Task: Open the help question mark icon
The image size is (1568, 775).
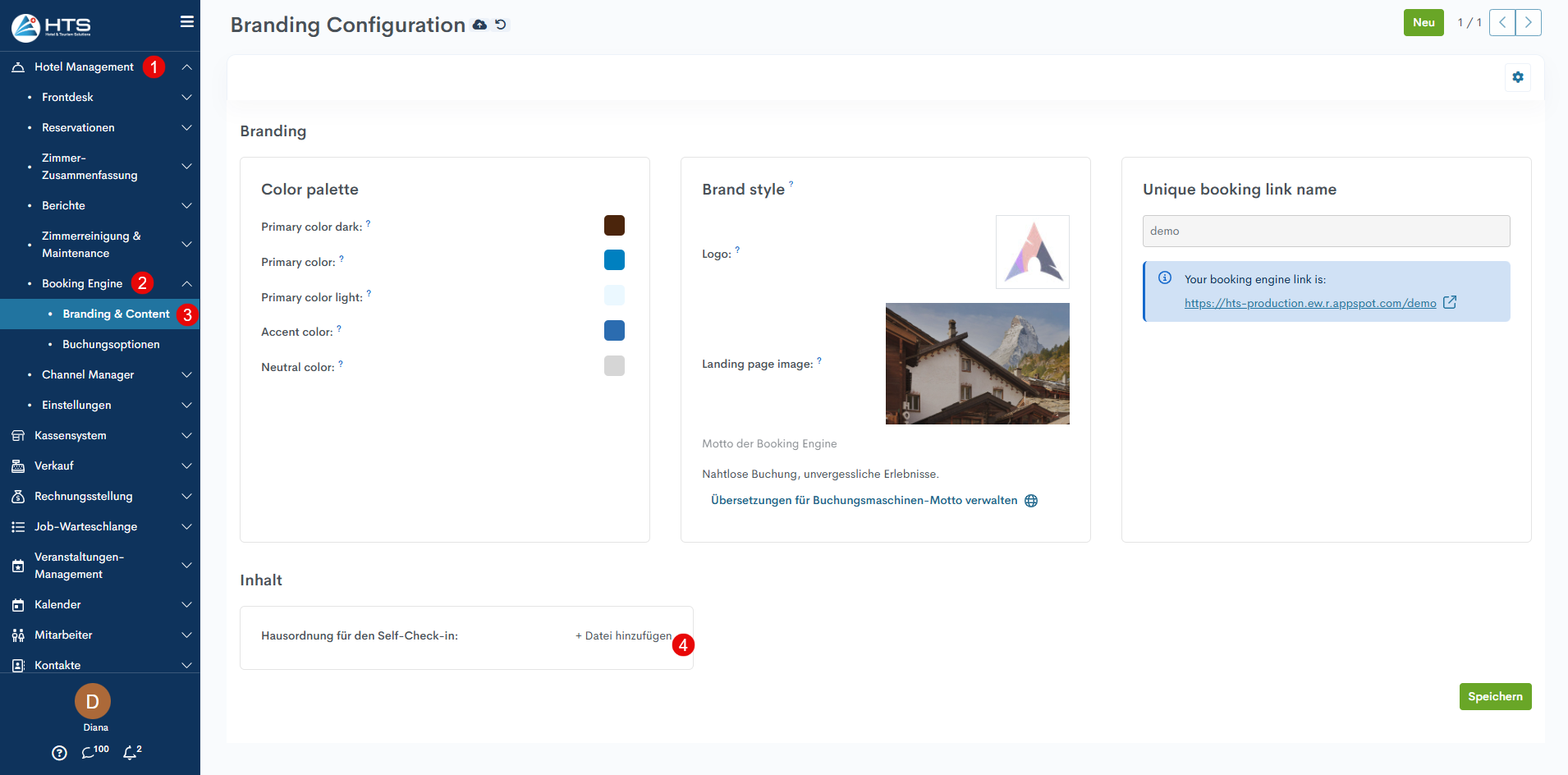Action: (x=59, y=753)
